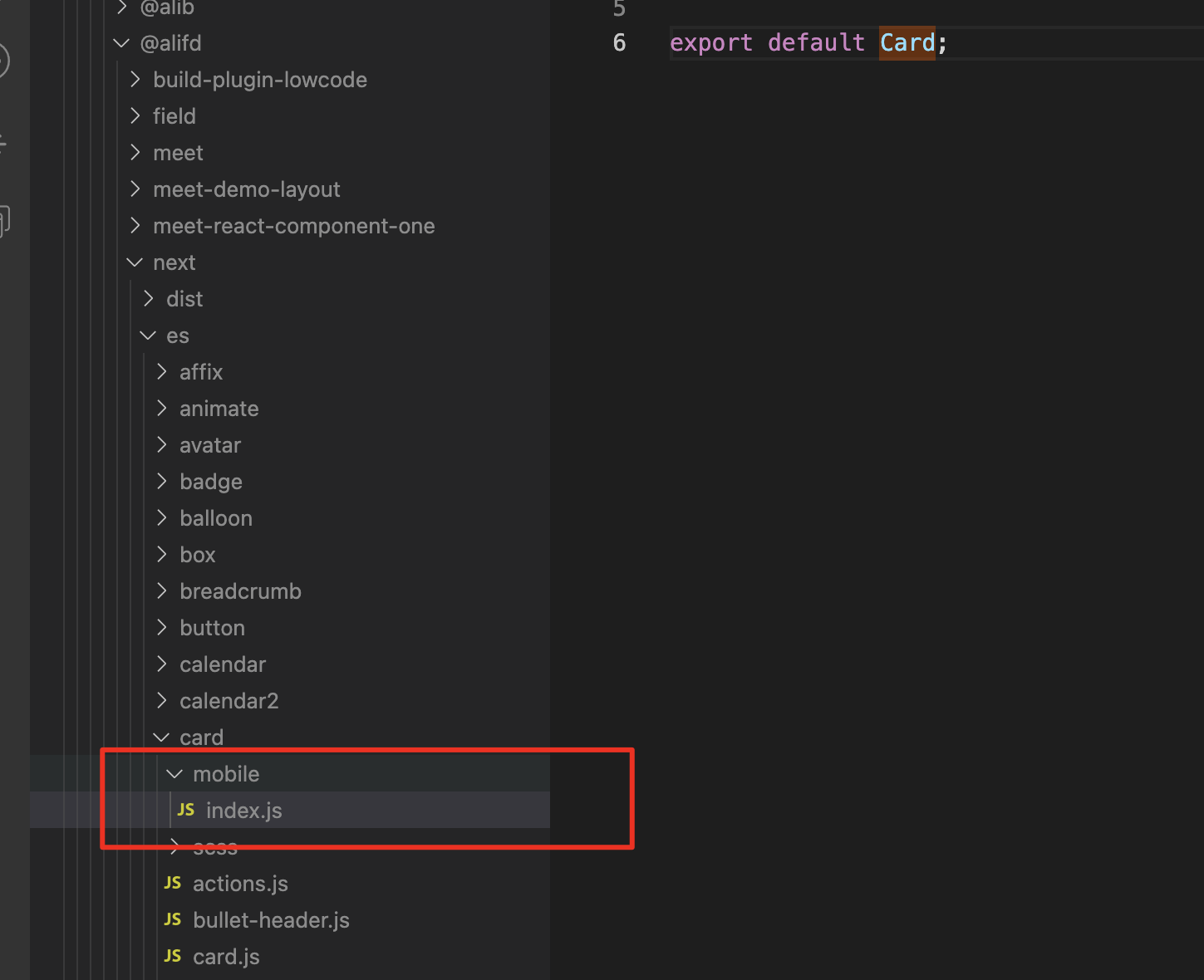Expand the balloon folder chevron
1204x980 pixels.
click(161, 518)
